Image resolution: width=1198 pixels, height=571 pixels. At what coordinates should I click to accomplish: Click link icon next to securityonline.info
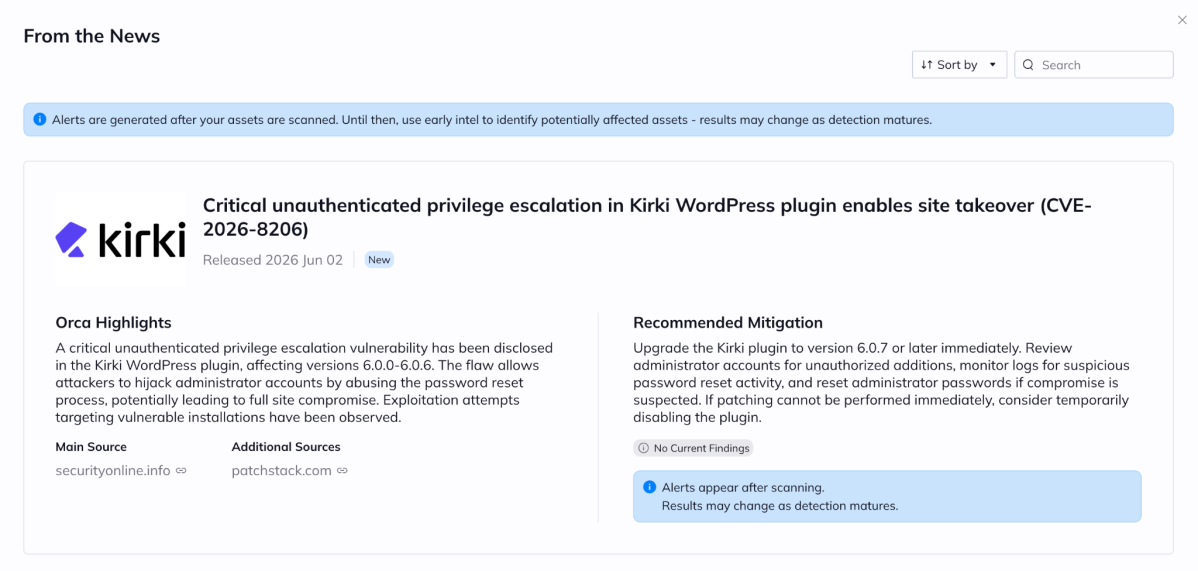tap(181, 471)
